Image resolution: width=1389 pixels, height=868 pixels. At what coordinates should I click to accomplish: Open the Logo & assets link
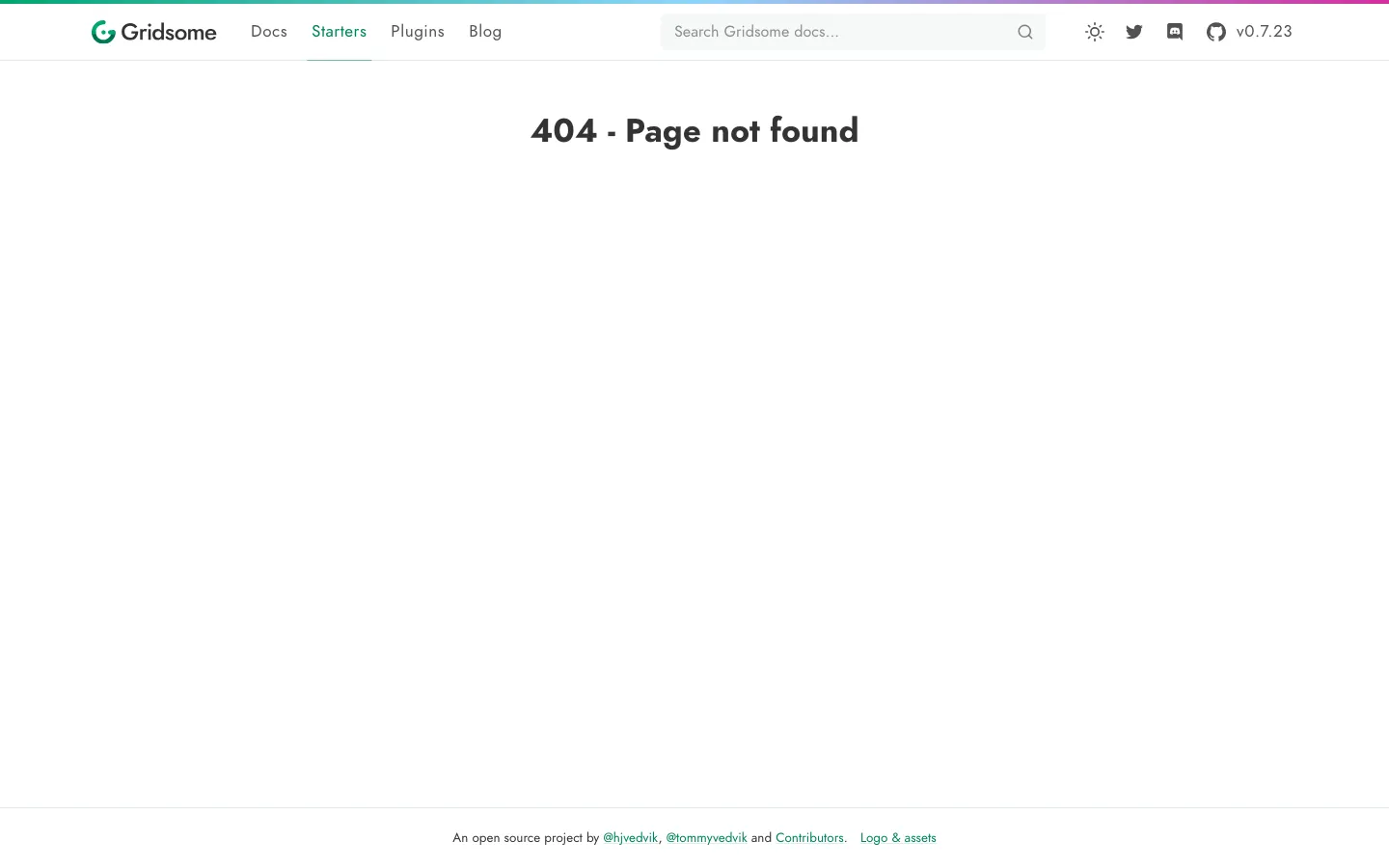click(x=898, y=838)
